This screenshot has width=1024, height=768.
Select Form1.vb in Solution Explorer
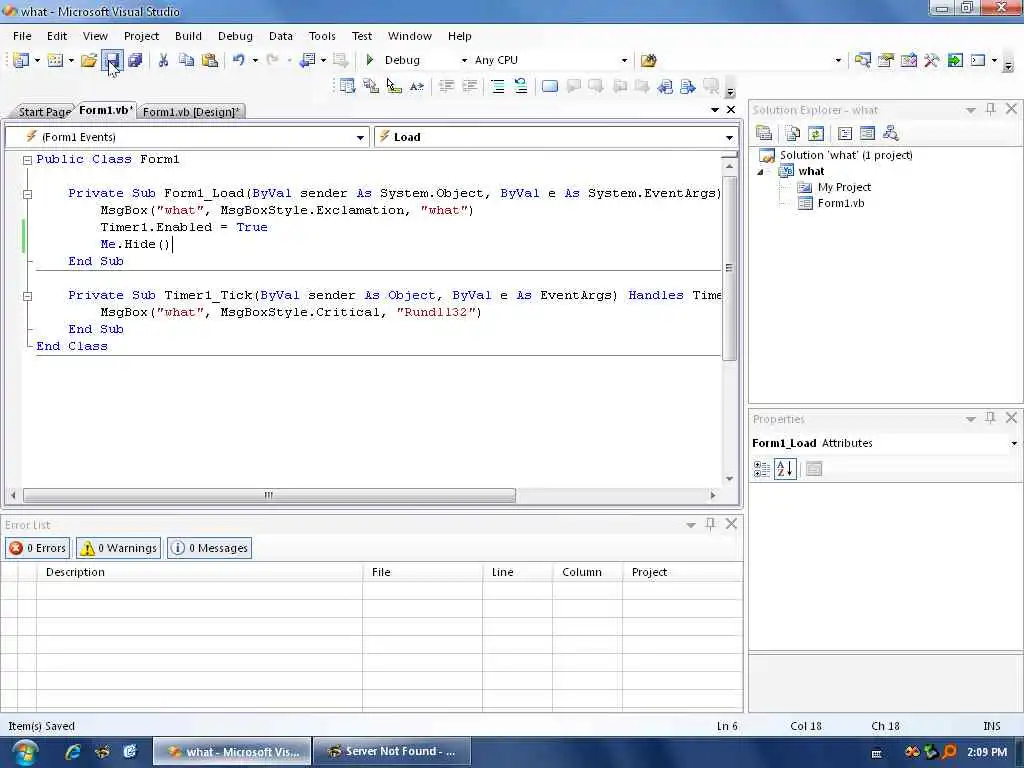840,203
